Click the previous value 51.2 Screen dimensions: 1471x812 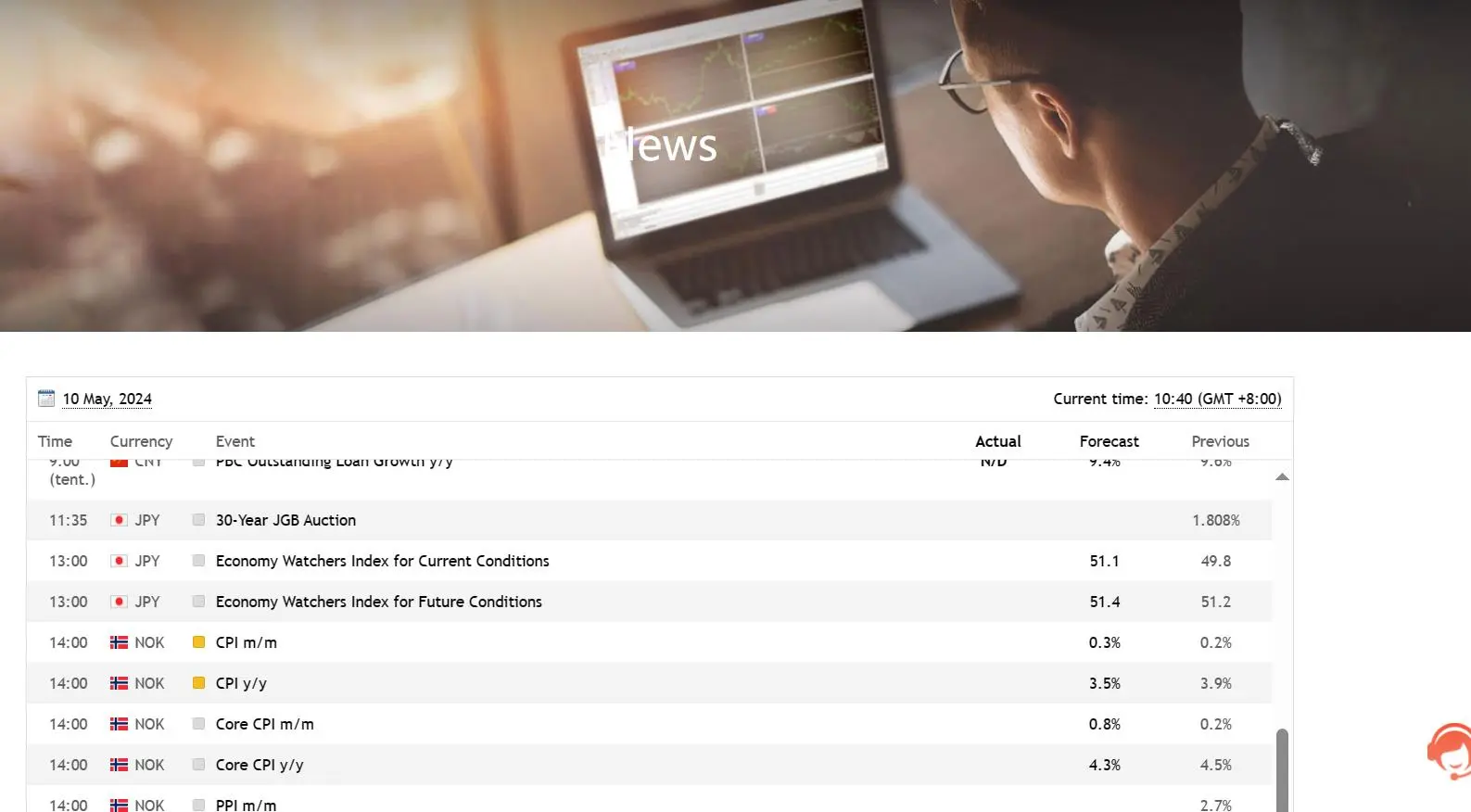(x=1216, y=602)
